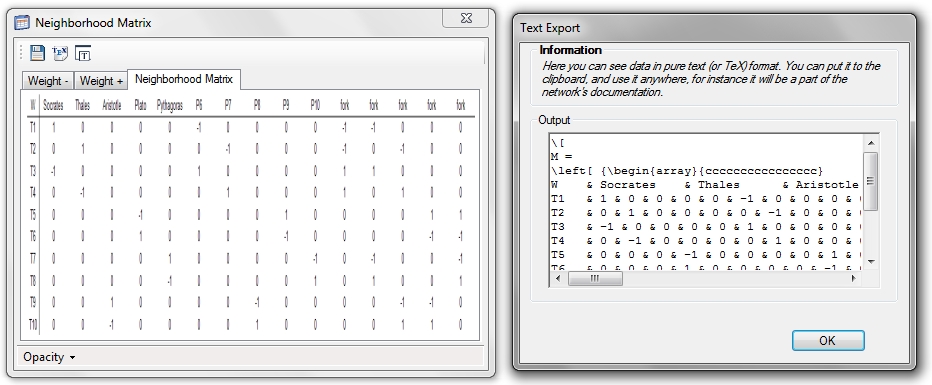The height and width of the screenshot is (385, 932).
Task: Click the Text Export dialog title bar
Action: 713,28
